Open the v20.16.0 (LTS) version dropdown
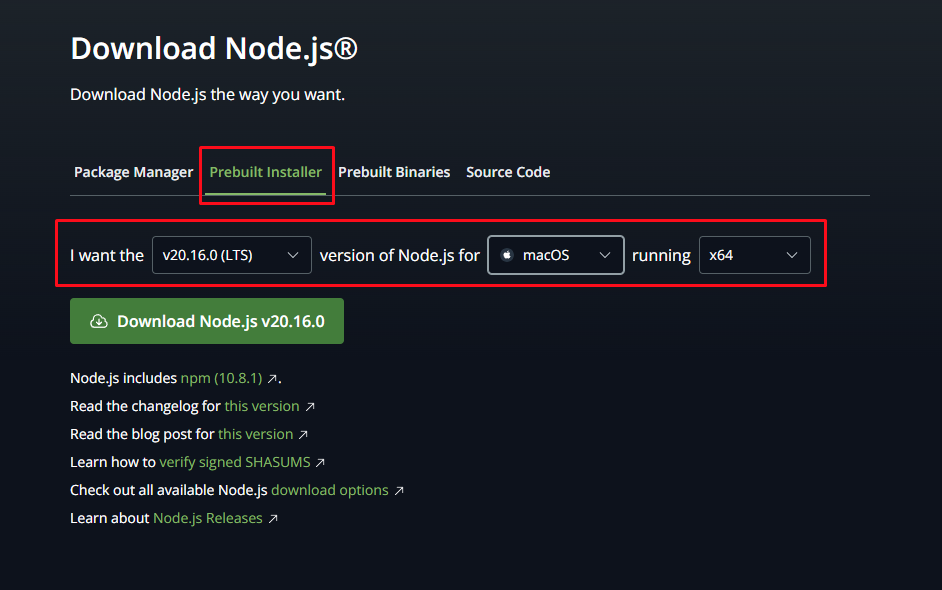The height and width of the screenshot is (590, 942). tap(232, 255)
